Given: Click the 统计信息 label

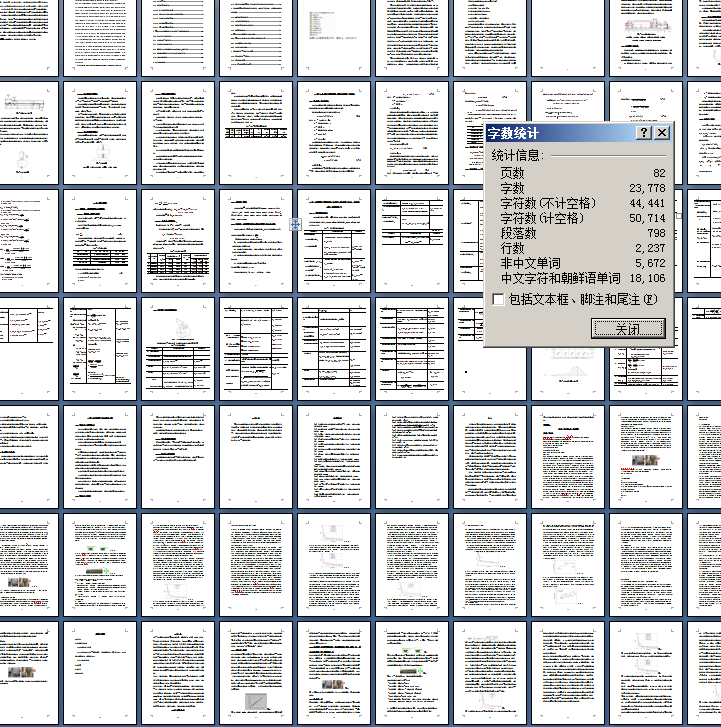Looking at the screenshot, I should (x=517, y=155).
